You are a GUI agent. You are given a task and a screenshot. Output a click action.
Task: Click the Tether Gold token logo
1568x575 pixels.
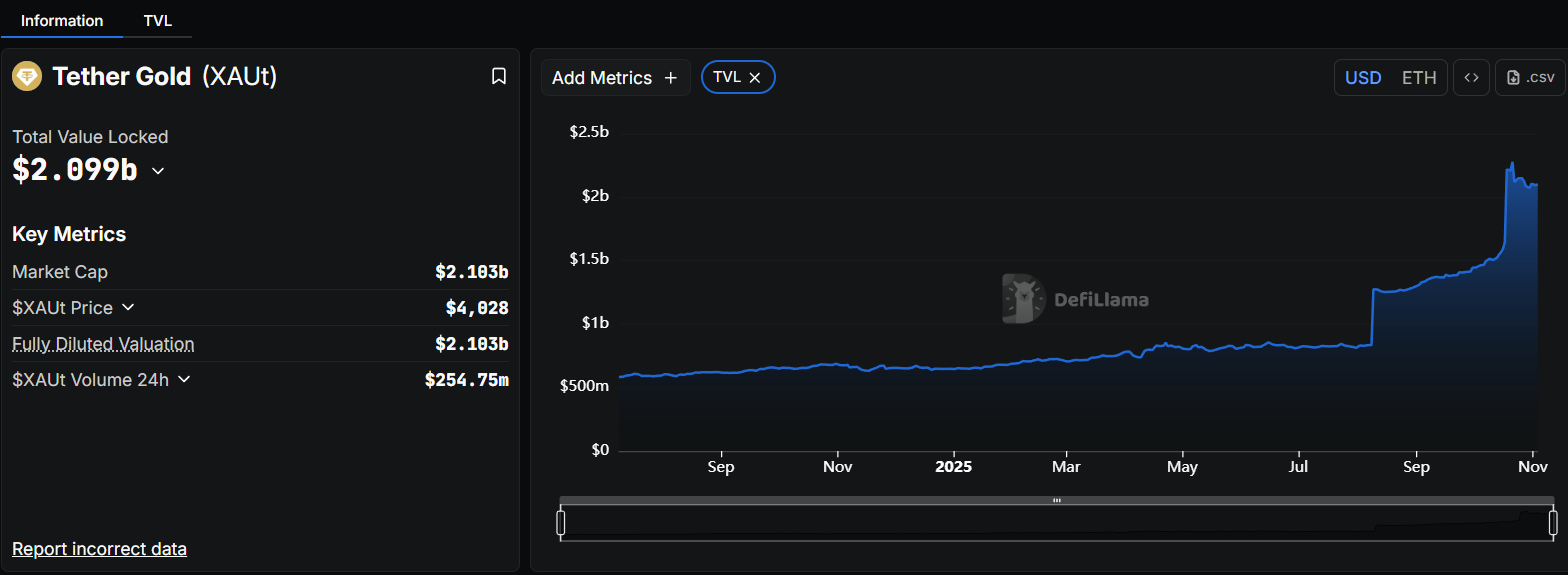click(x=26, y=76)
